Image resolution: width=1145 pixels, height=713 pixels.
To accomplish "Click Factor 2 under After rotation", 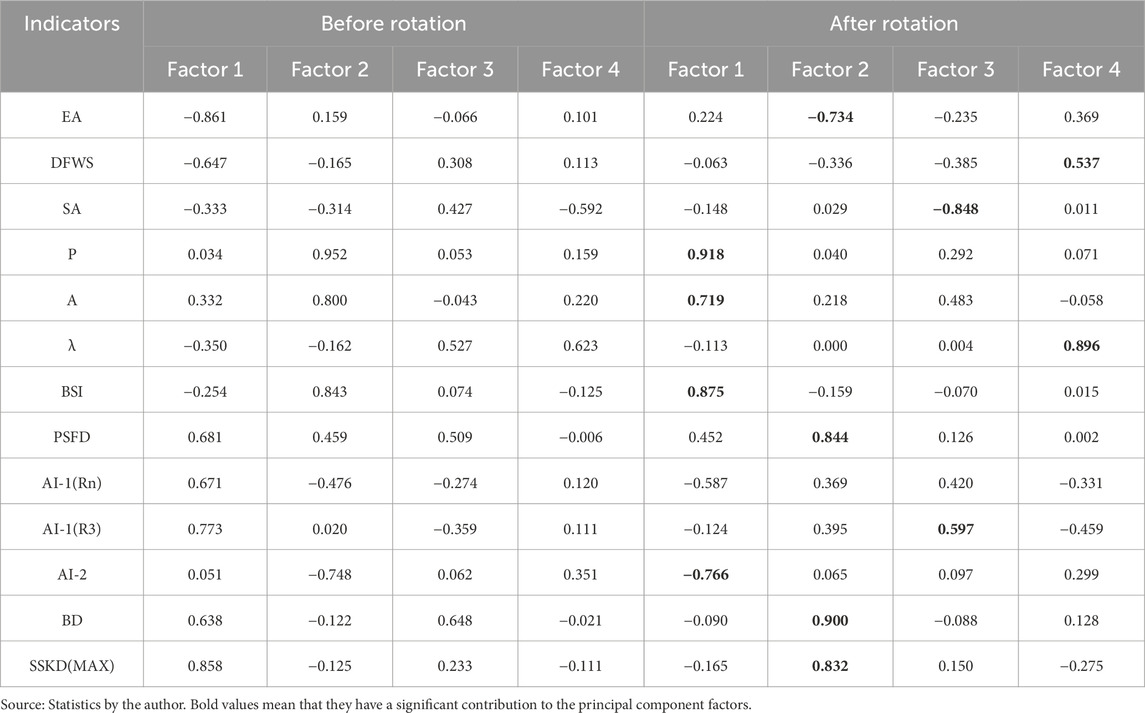I will point(831,69).
